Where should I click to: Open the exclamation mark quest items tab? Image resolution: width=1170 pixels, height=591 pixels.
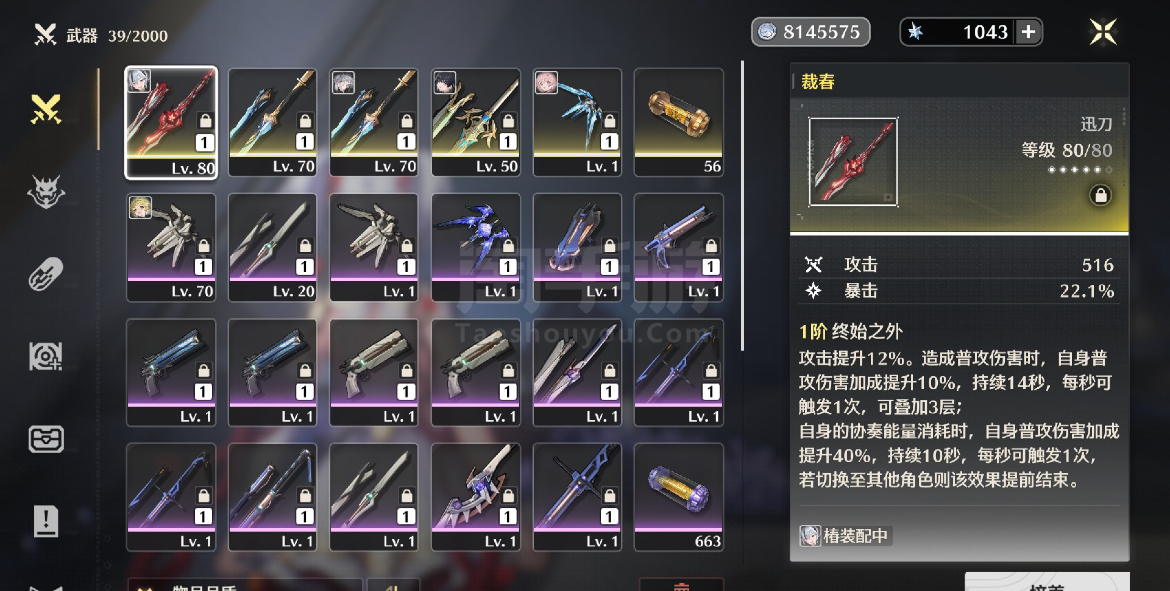point(46,520)
